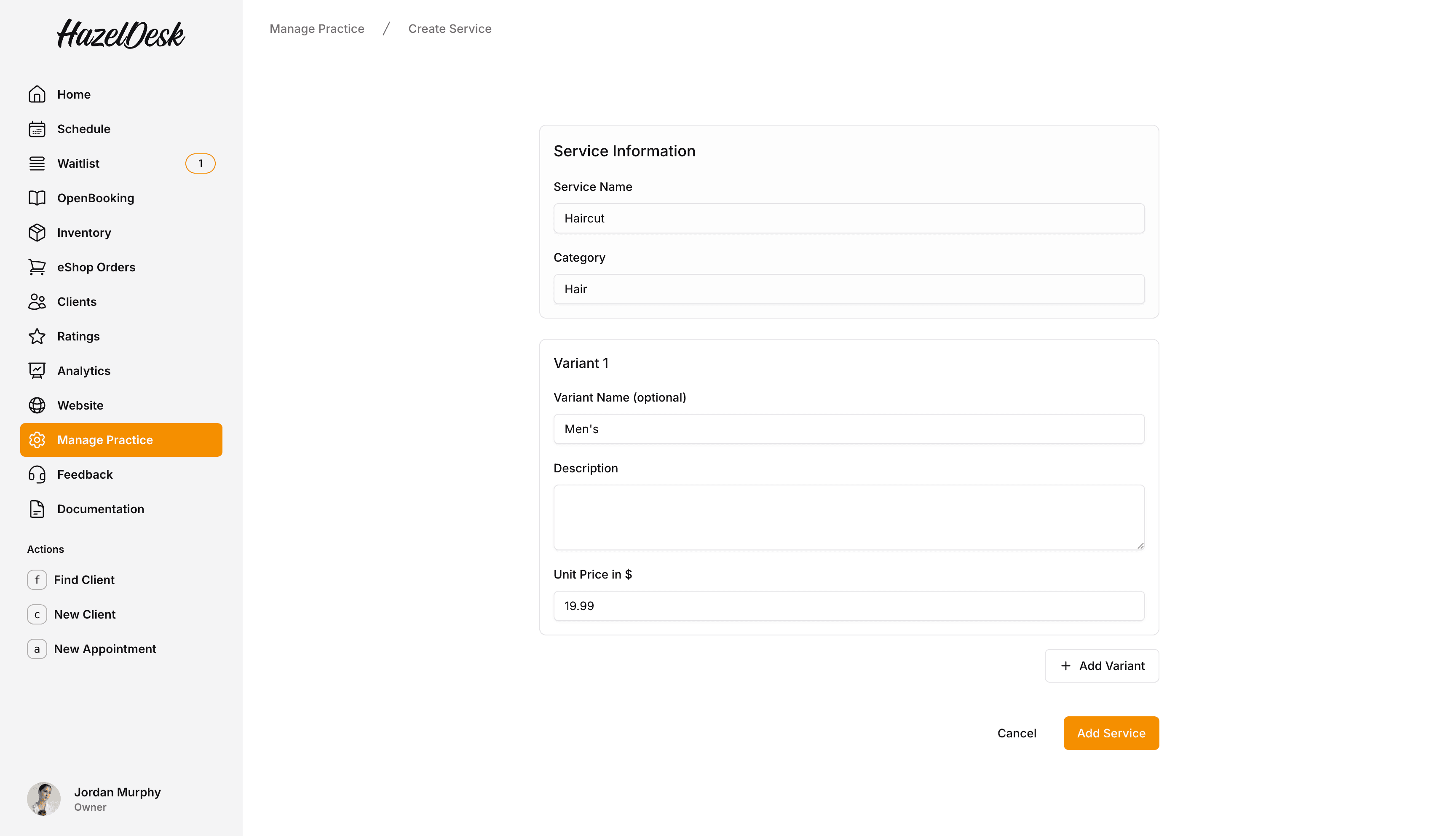
Task: Cancel the service creation
Action: pyautogui.click(x=1017, y=733)
